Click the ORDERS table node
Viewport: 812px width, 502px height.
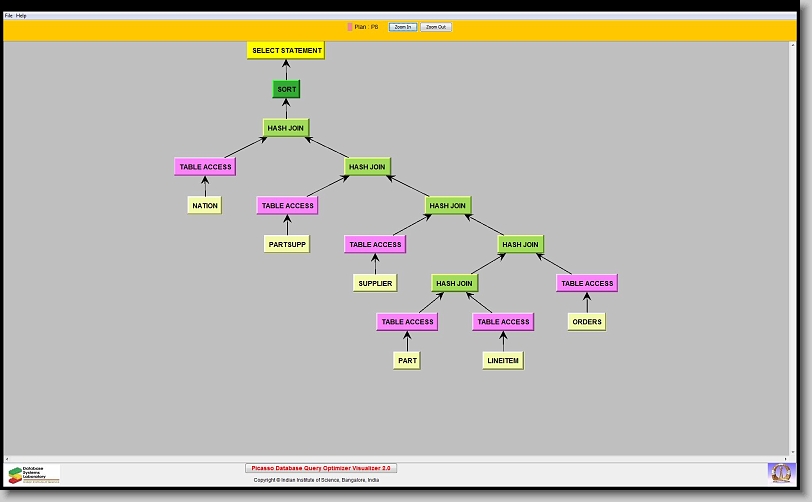[x=586, y=322]
